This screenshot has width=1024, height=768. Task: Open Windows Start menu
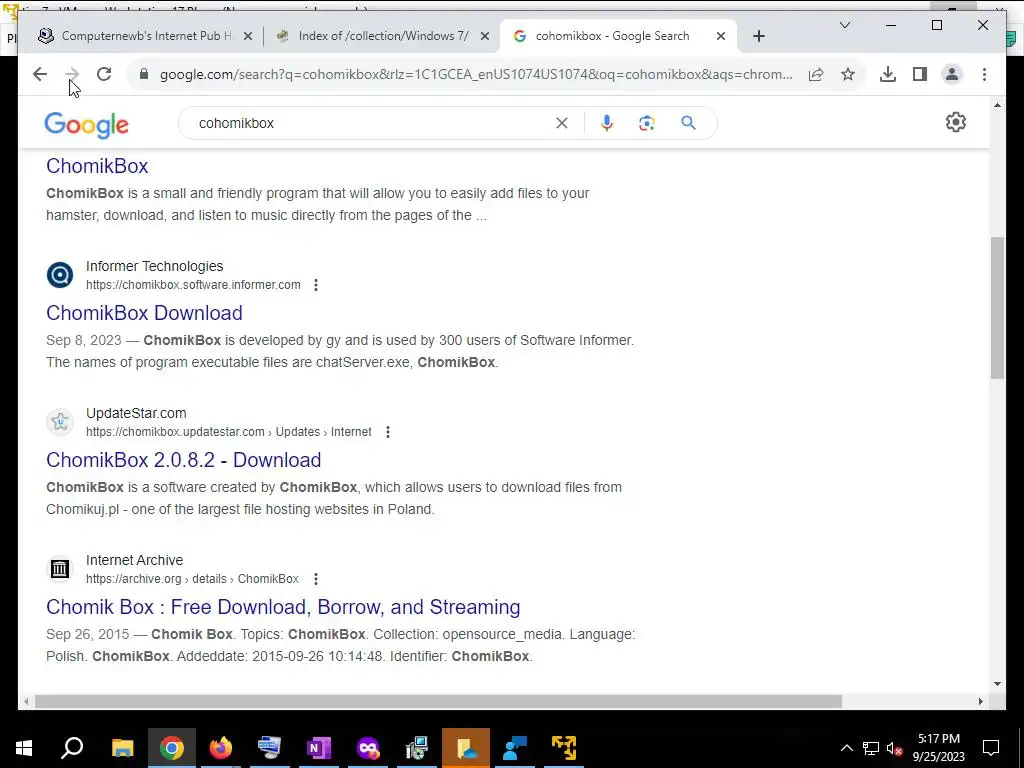24,748
